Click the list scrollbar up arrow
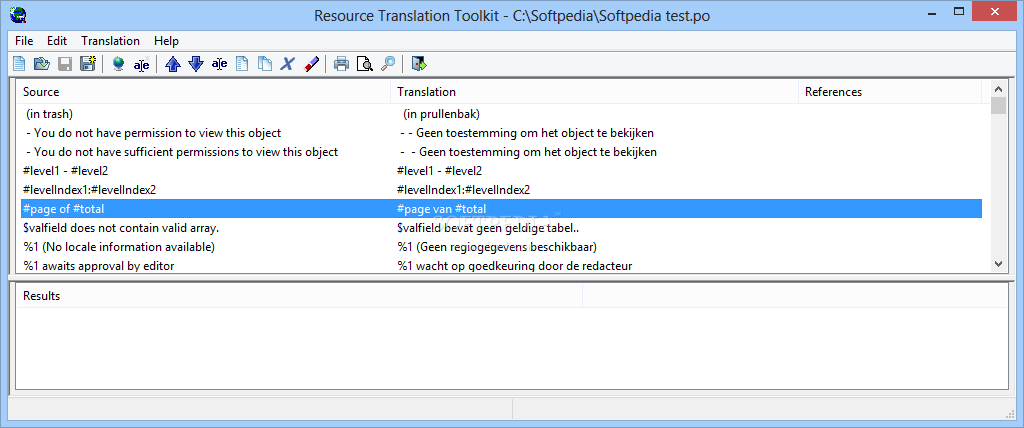The width and height of the screenshot is (1024, 428). click(x=998, y=89)
